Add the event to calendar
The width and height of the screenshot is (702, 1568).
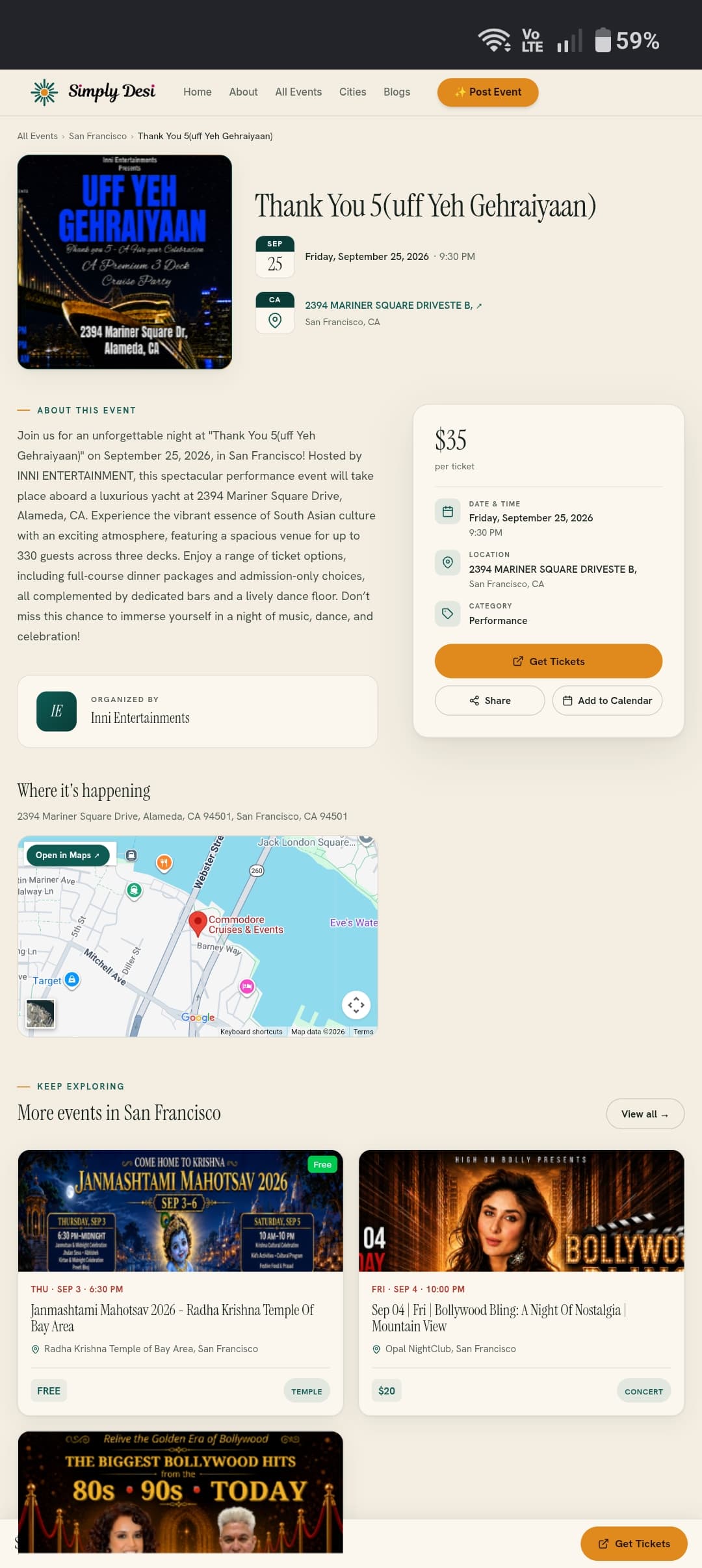[x=607, y=701]
